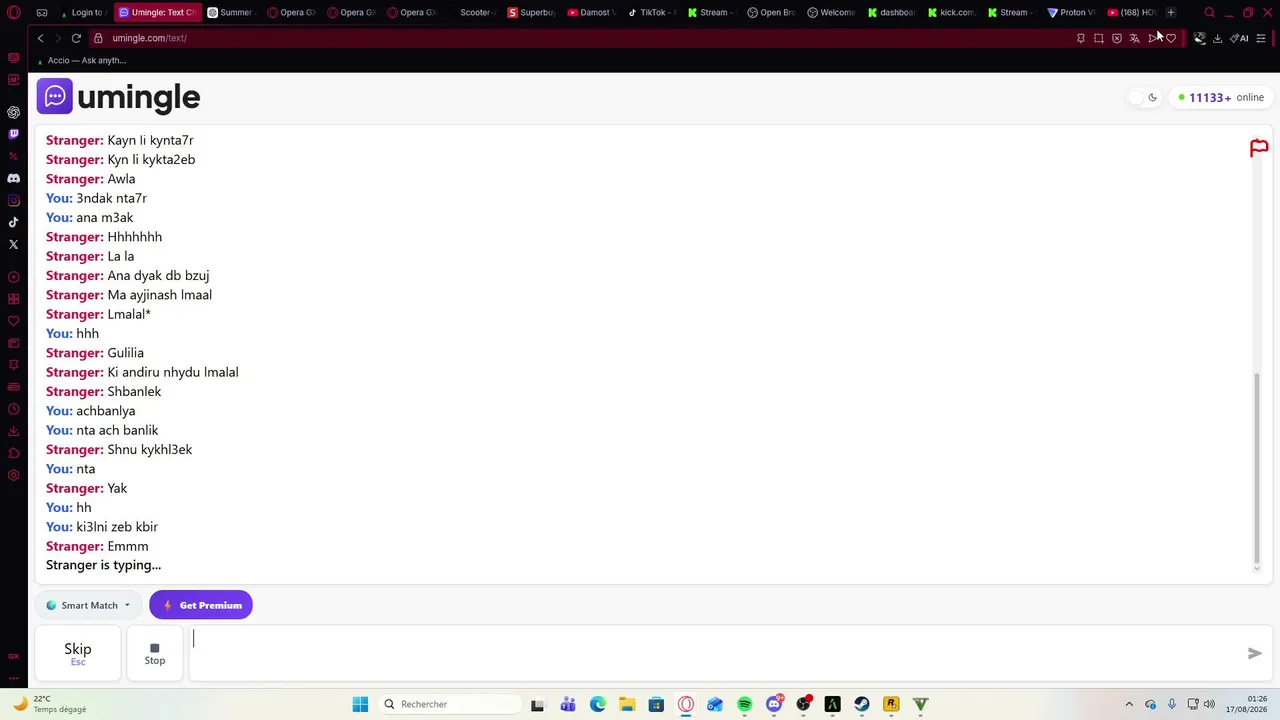
Task: Click the 11133+ online counter
Action: pos(1221,97)
